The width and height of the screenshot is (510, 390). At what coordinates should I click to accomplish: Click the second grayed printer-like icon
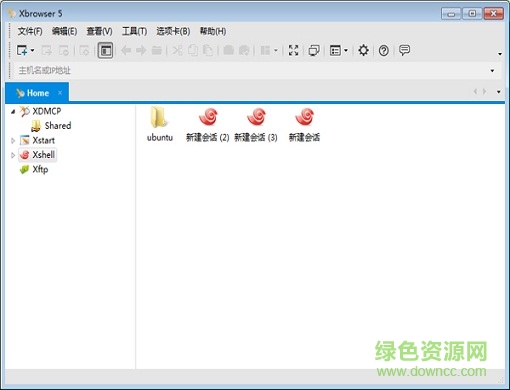click(244, 51)
